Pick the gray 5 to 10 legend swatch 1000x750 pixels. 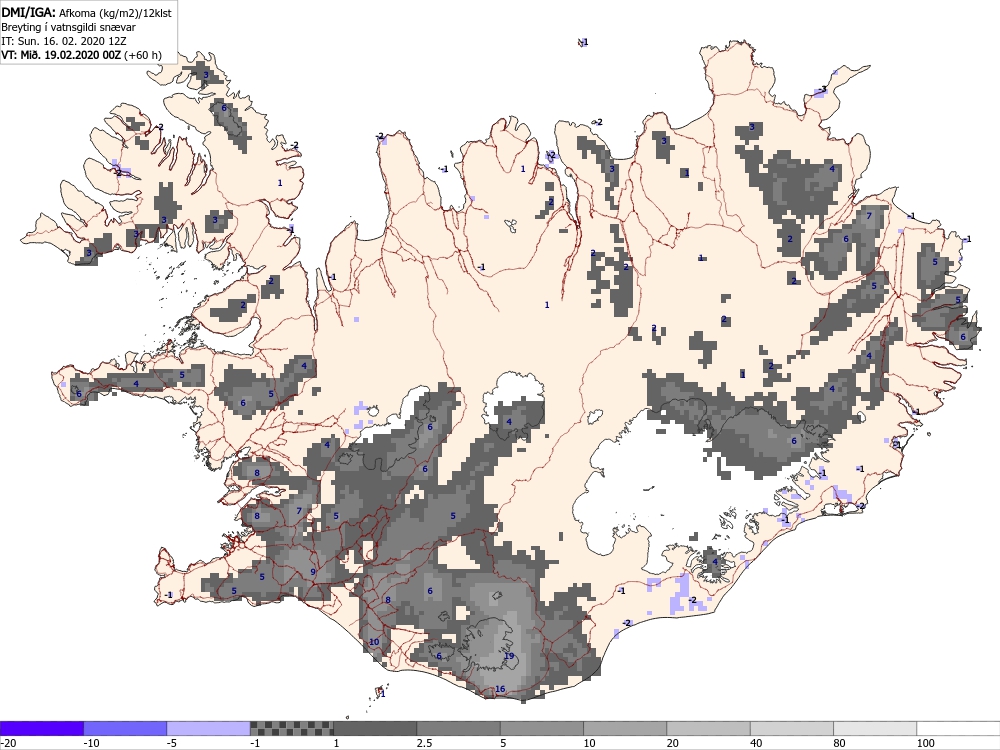[x=542, y=728]
